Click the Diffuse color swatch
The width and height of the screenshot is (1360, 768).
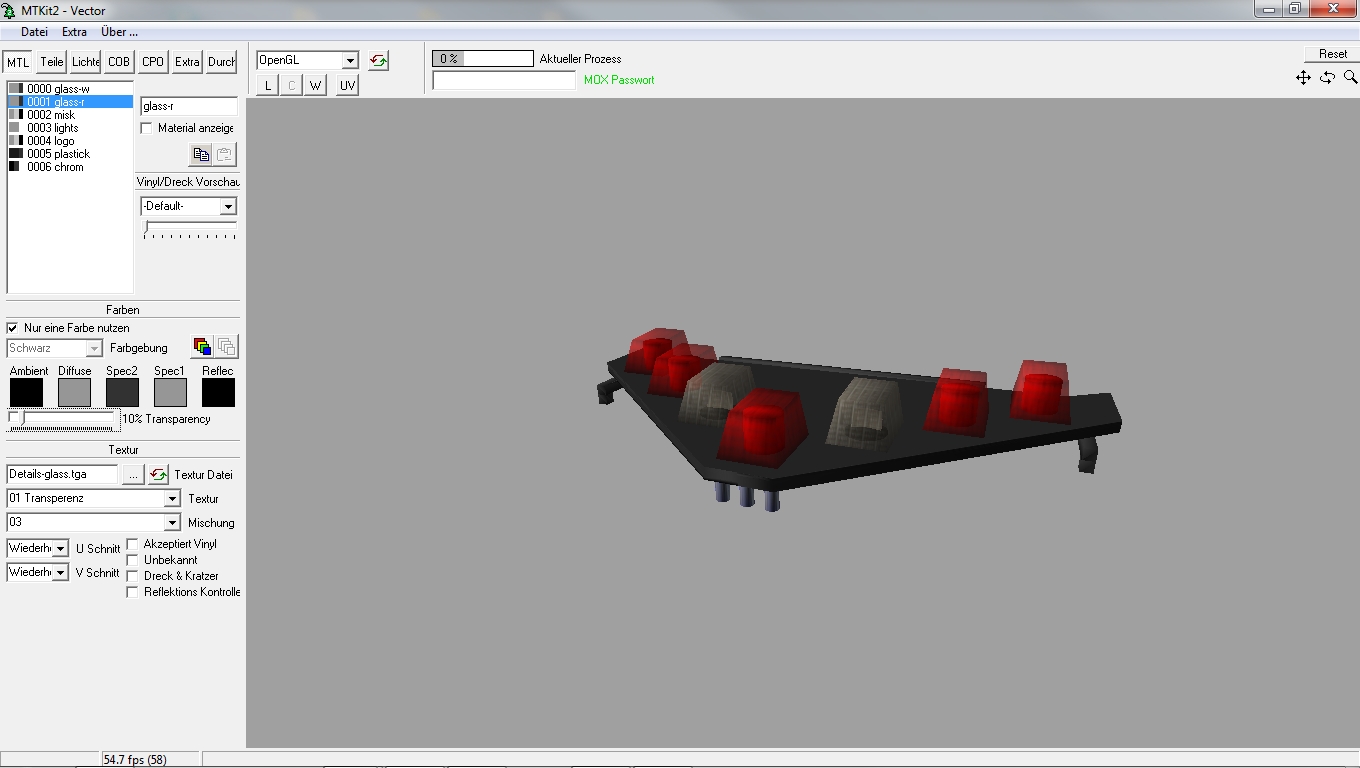[74, 392]
